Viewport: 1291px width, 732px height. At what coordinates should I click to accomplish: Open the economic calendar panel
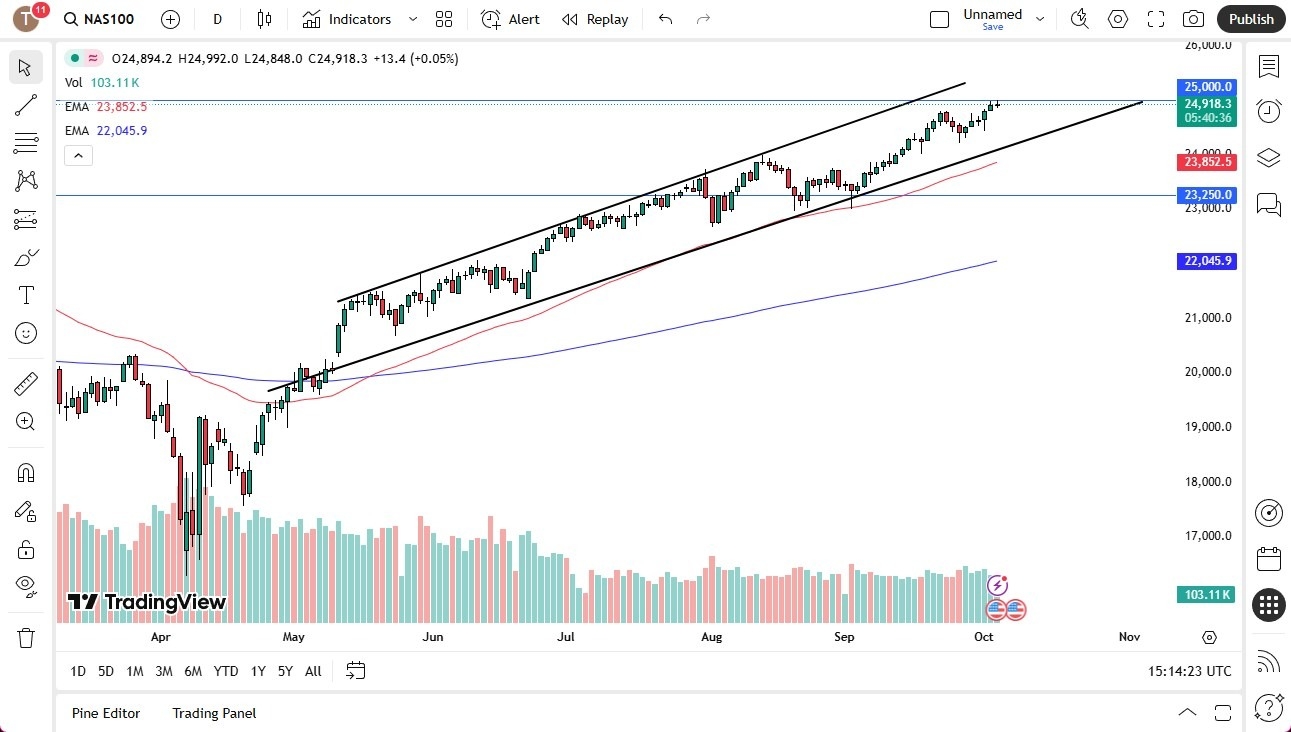pos(1268,558)
